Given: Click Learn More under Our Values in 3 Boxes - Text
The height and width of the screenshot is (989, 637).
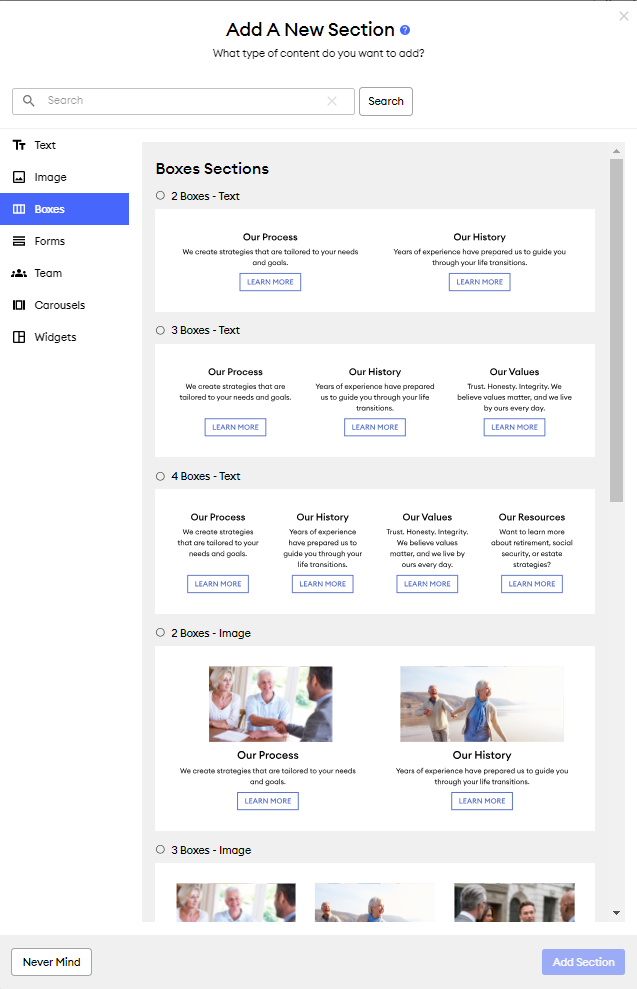Looking at the screenshot, I should (x=514, y=427).
